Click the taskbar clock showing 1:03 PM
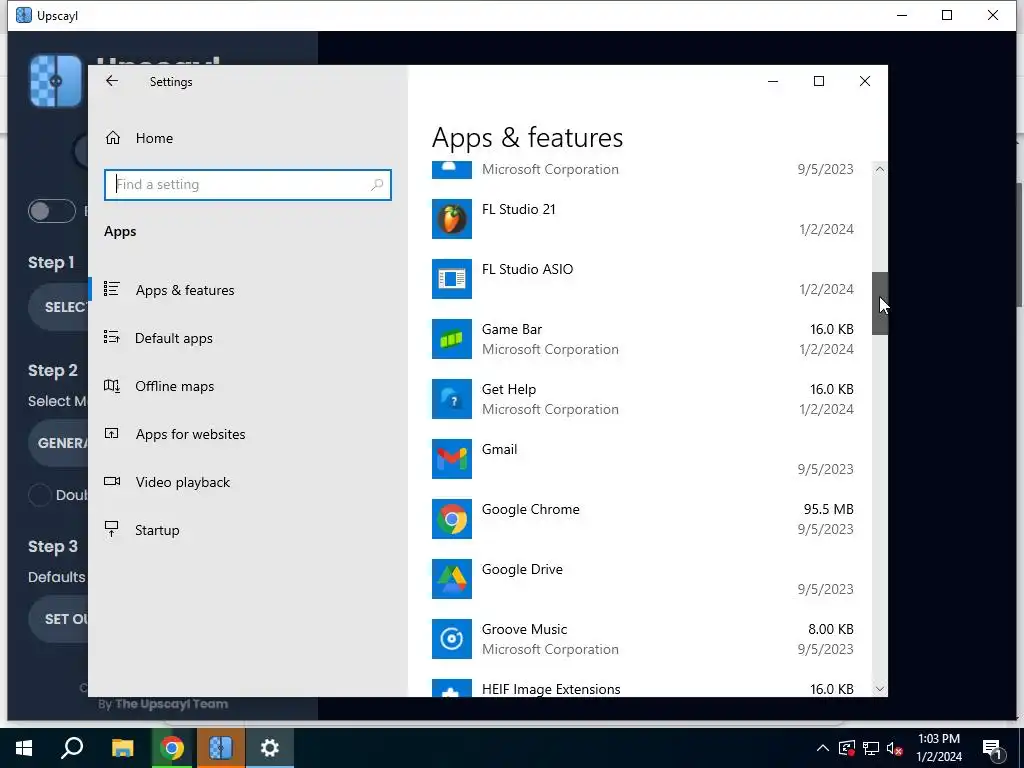Viewport: 1024px width, 768px height. pyautogui.click(x=939, y=748)
